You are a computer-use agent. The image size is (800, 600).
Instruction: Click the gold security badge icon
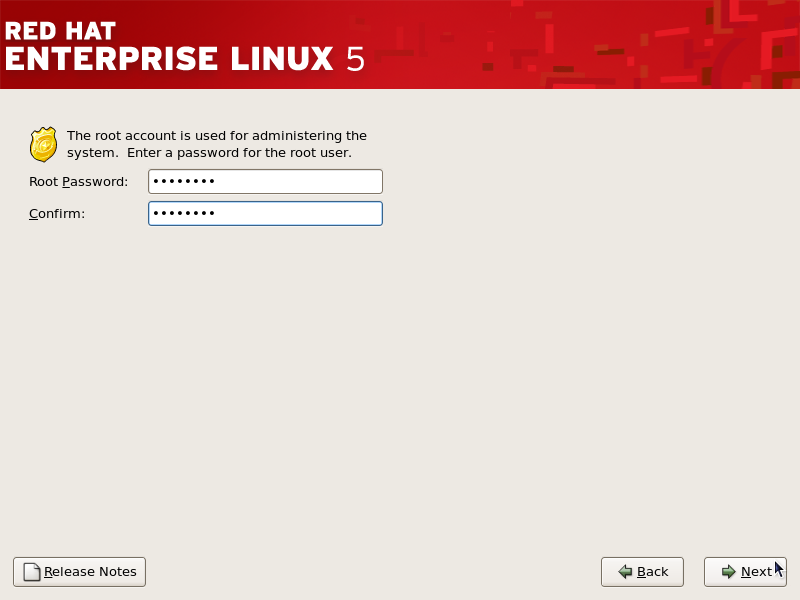pos(43,144)
